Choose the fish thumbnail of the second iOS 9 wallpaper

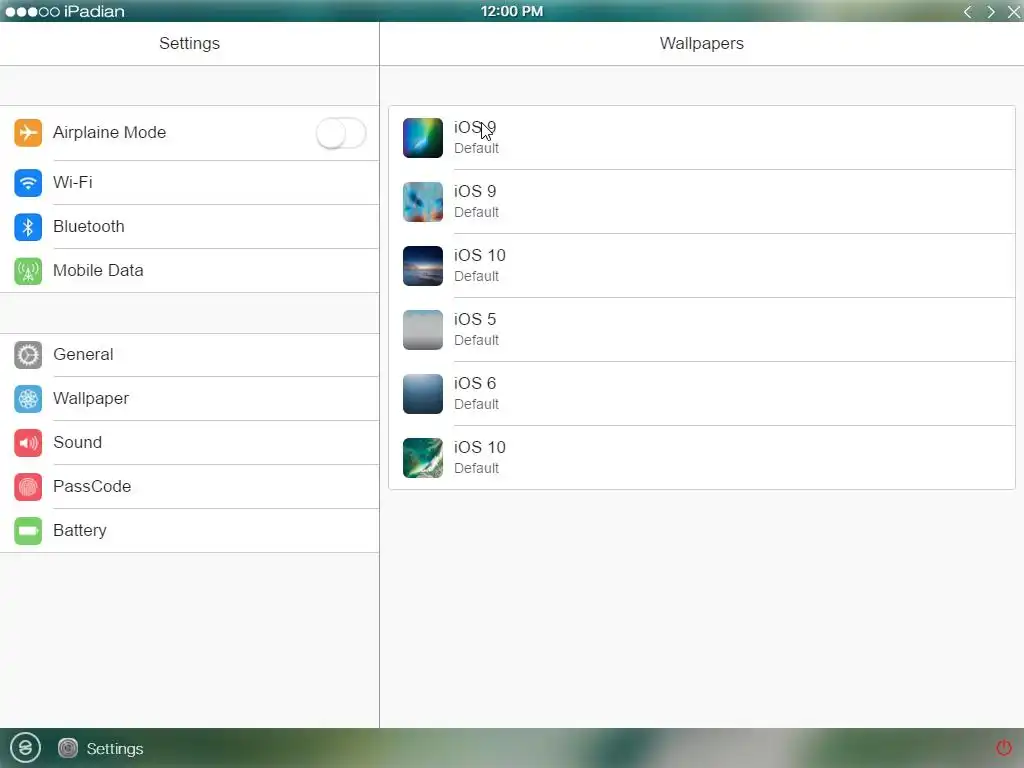click(x=423, y=202)
